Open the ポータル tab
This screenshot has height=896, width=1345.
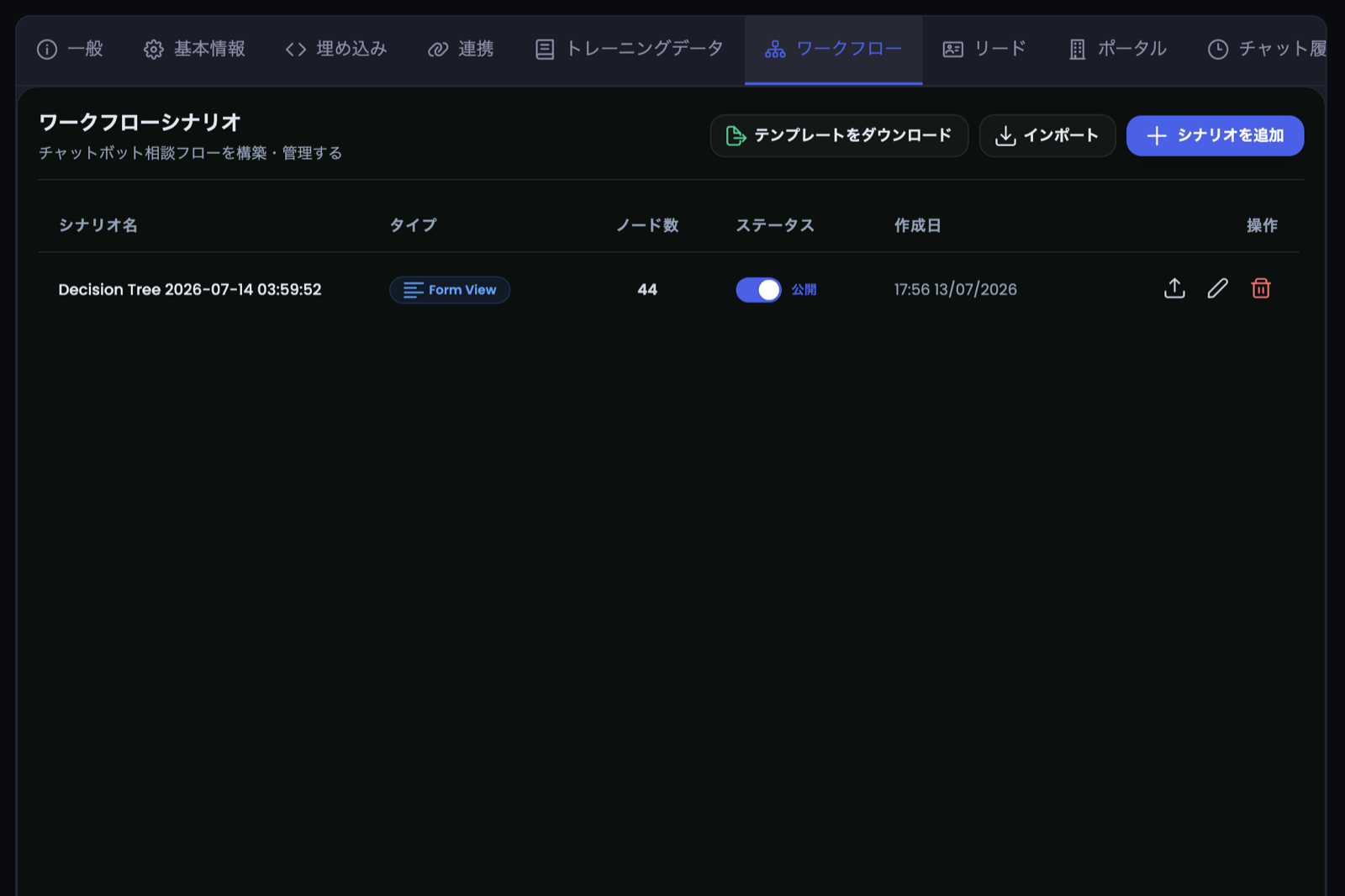(x=1117, y=50)
